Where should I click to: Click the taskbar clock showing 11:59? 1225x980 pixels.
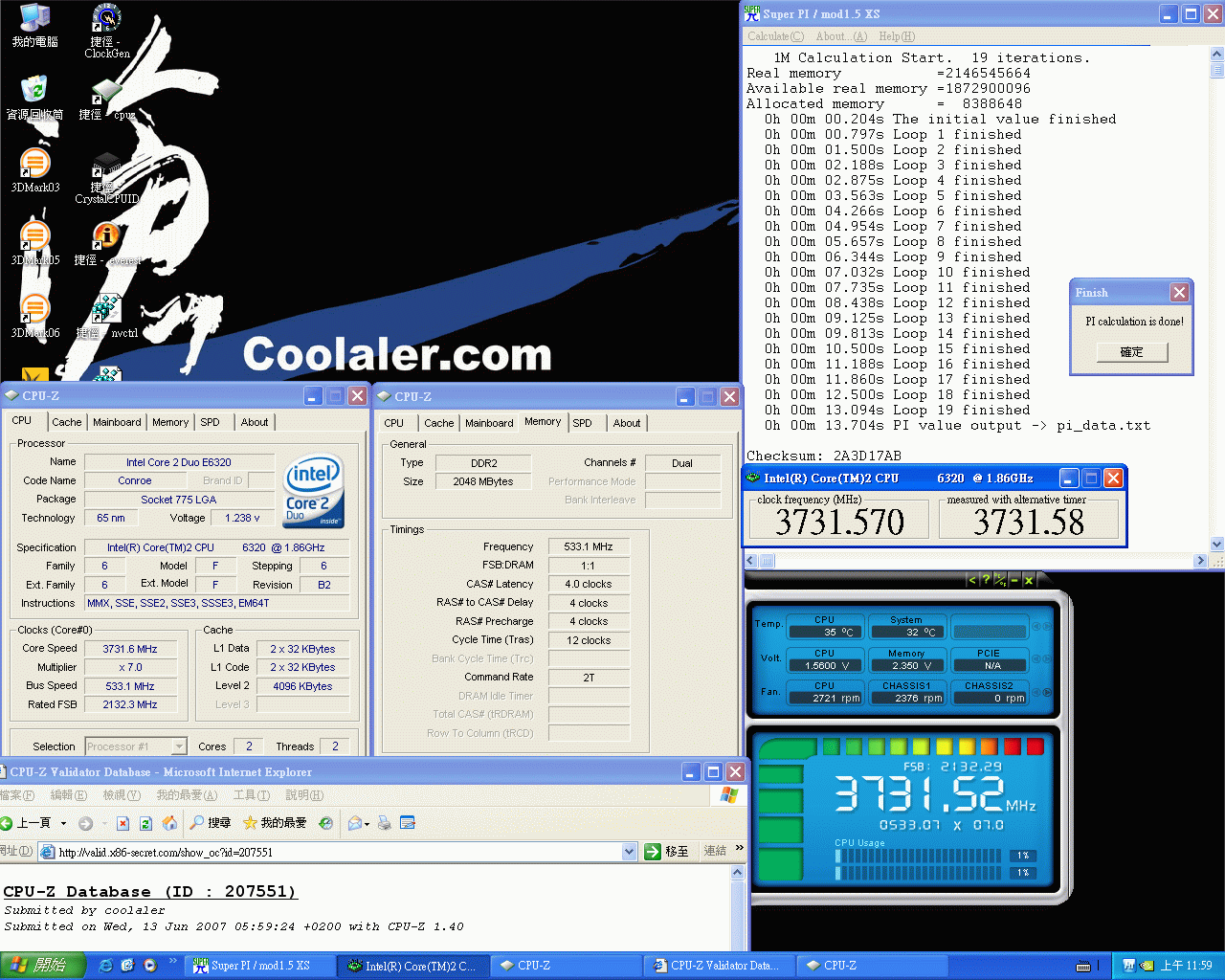[1186, 966]
